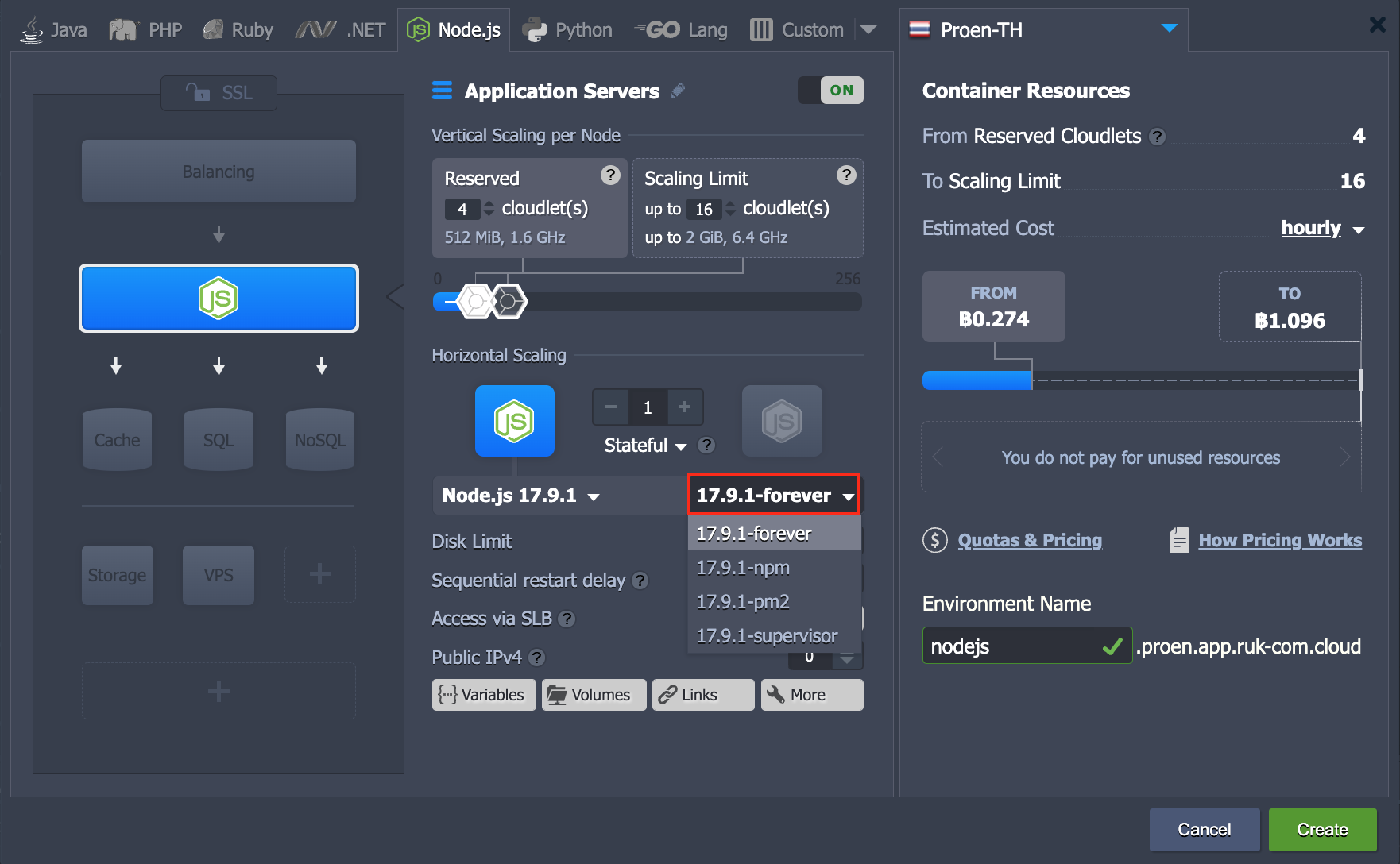Open the Application Servers layer menu icon

pos(442,91)
